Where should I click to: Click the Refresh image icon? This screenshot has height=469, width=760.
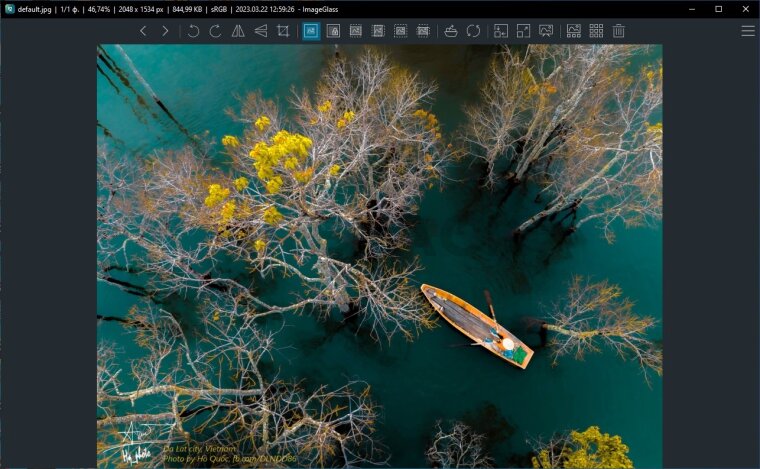coord(473,31)
